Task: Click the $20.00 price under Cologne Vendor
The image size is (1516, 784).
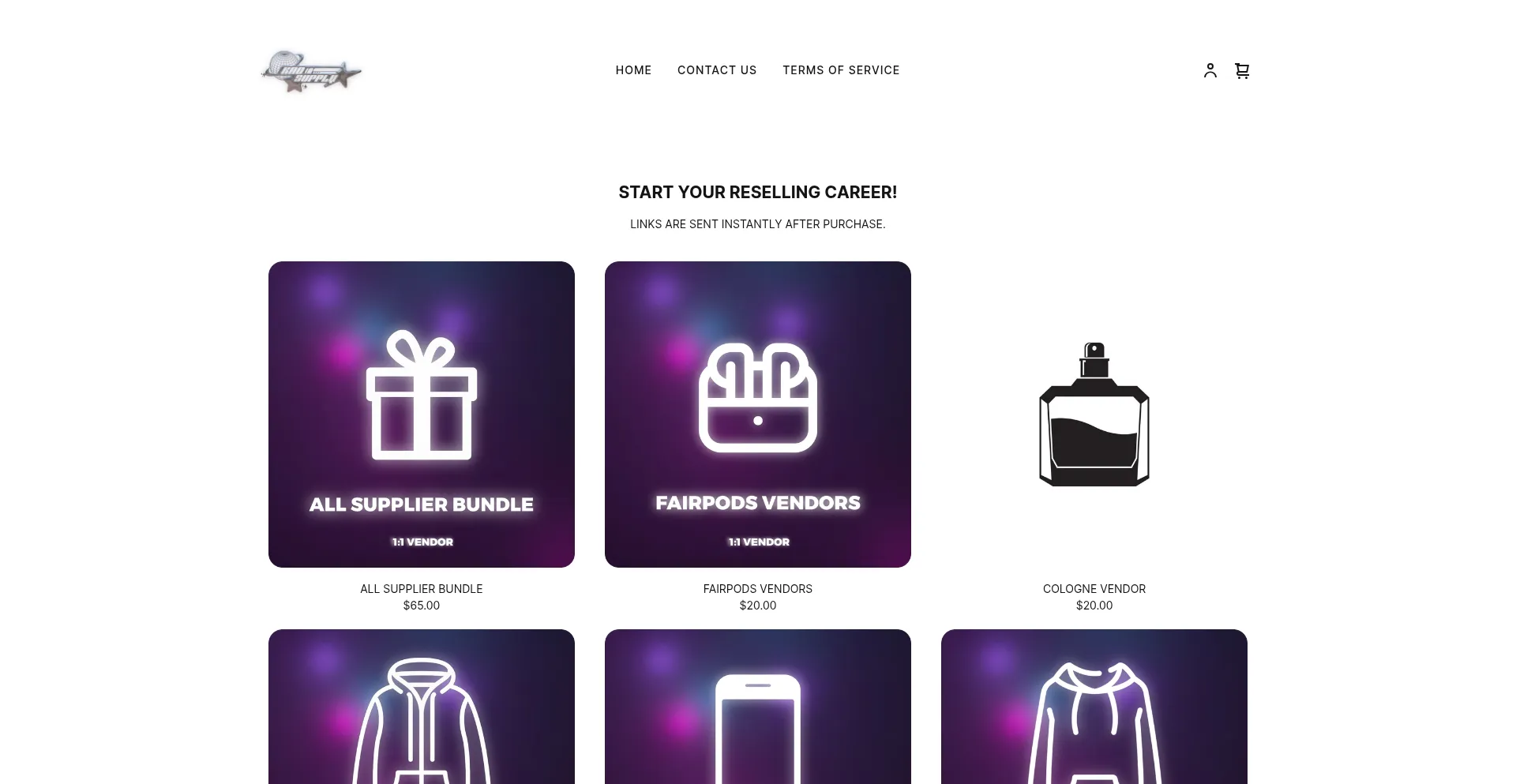Action: [x=1094, y=606]
